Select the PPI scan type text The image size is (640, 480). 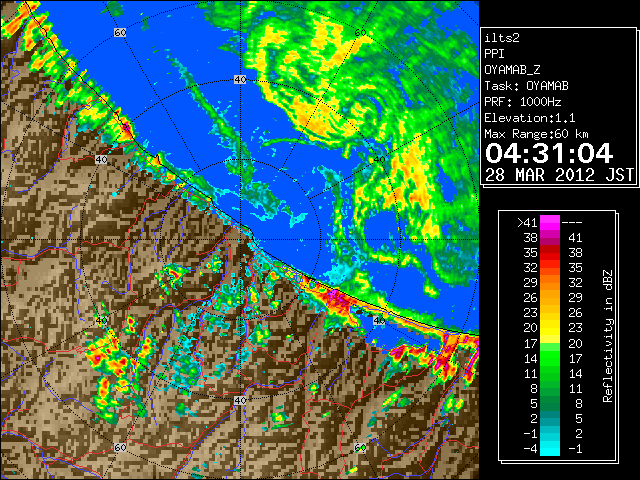click(x=494, y=54)
